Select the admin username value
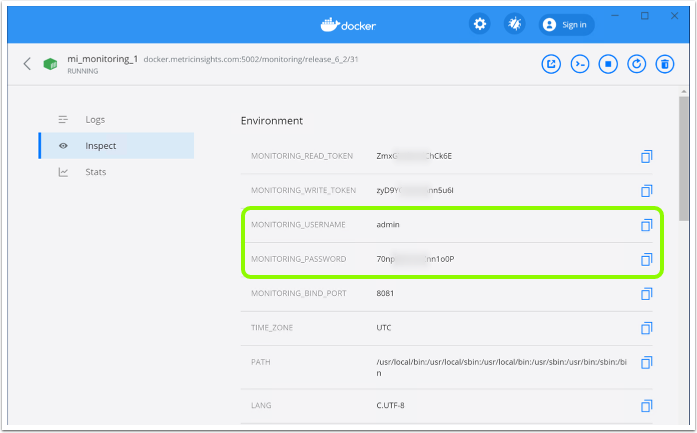 pyautogui.click(x=388, y=225)
